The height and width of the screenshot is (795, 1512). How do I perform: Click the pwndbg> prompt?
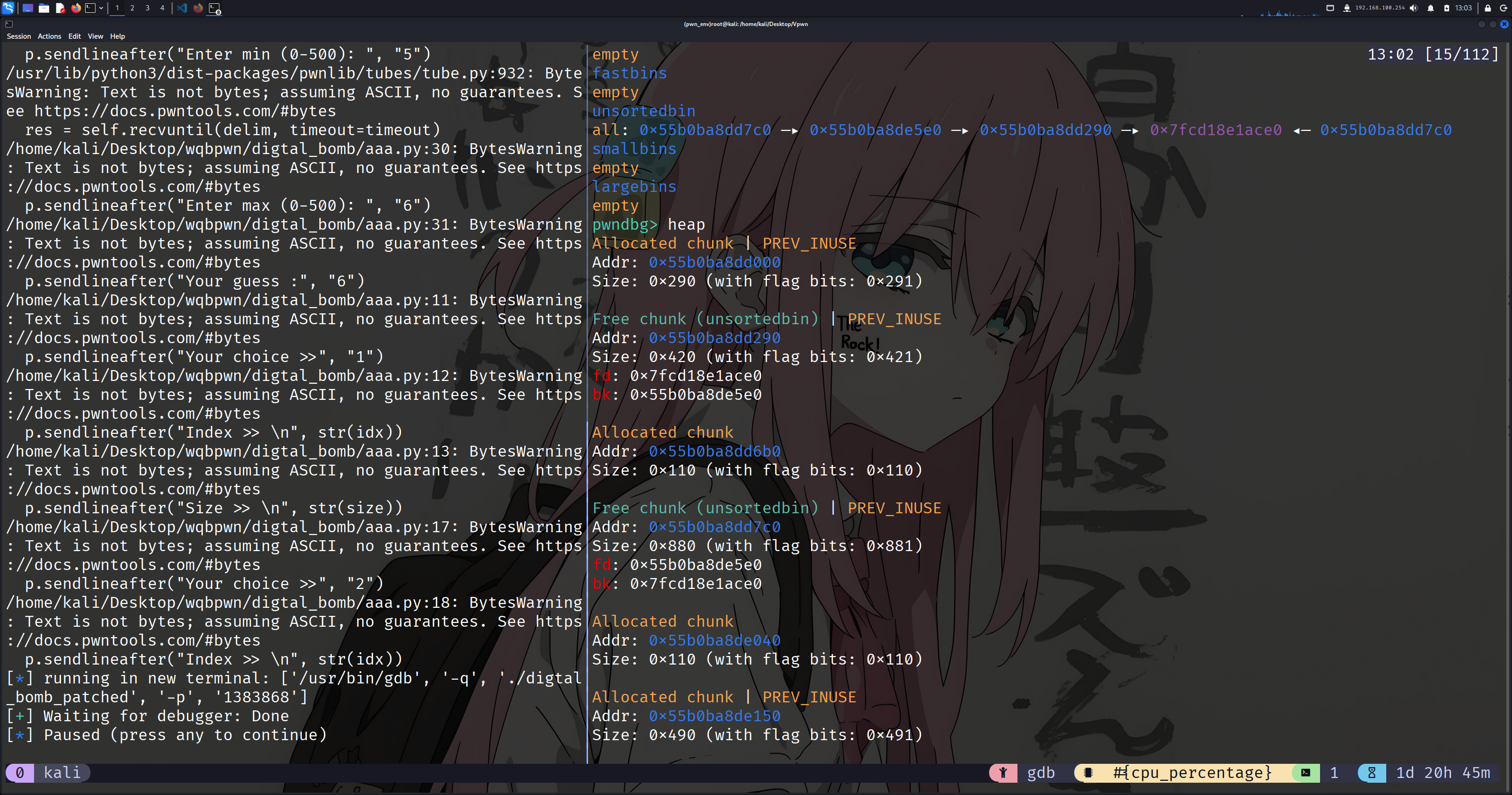(625, 225)
